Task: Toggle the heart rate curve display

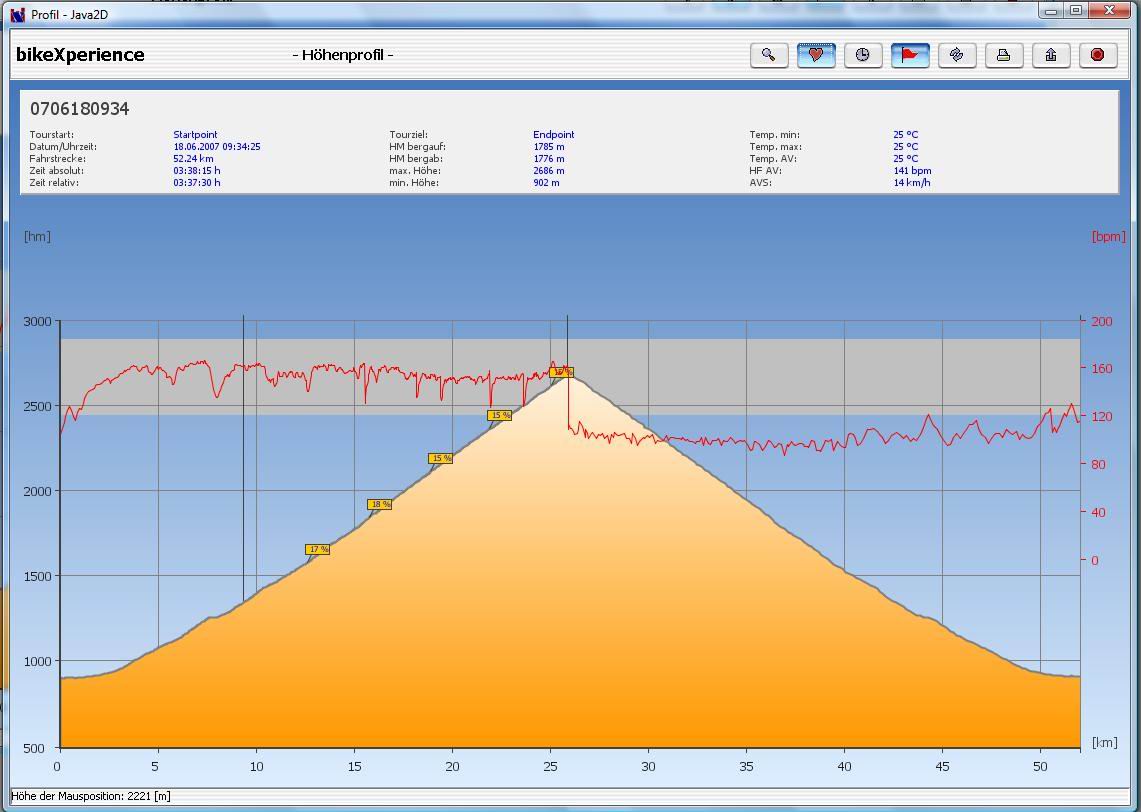Action: tap(816, 55)
